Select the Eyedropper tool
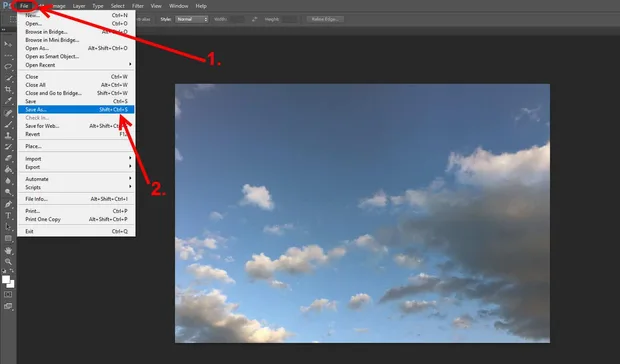 coord(8,101)
